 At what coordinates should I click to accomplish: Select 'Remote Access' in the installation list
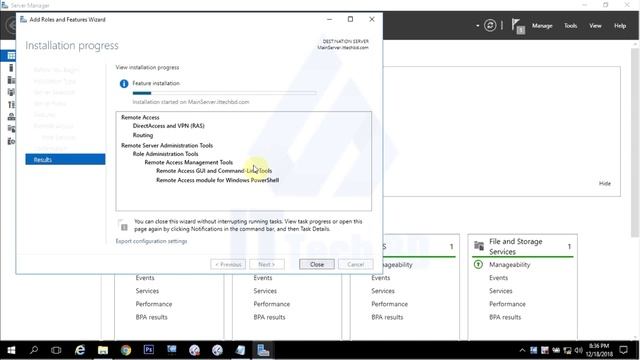pos(140,117)
